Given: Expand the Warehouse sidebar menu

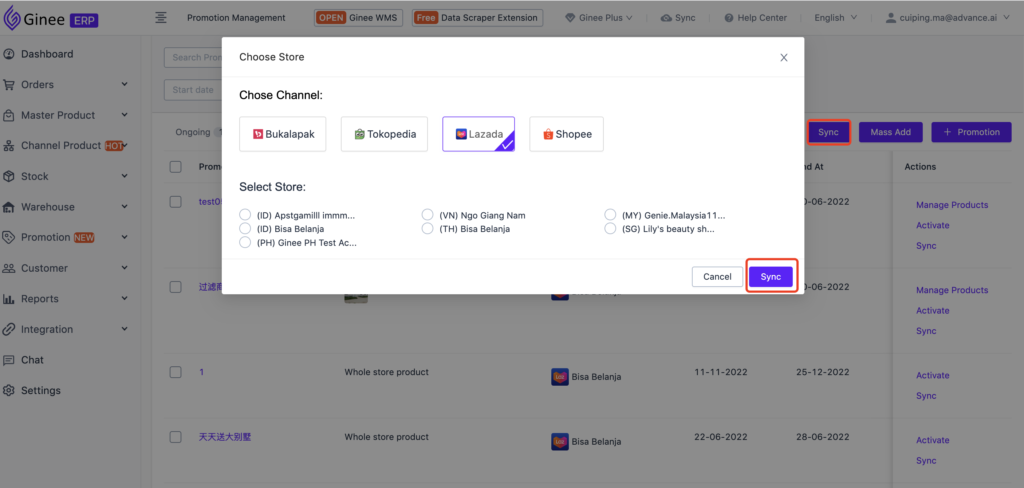Looking at the screenshot, I should 125,207.
